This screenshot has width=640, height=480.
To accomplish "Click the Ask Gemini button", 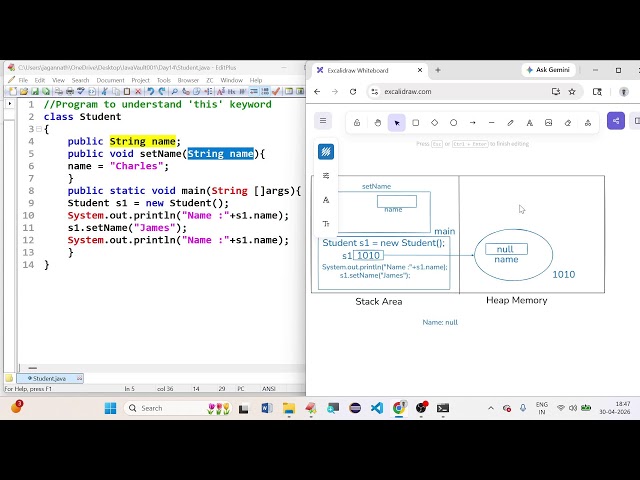I will point(549,70).
